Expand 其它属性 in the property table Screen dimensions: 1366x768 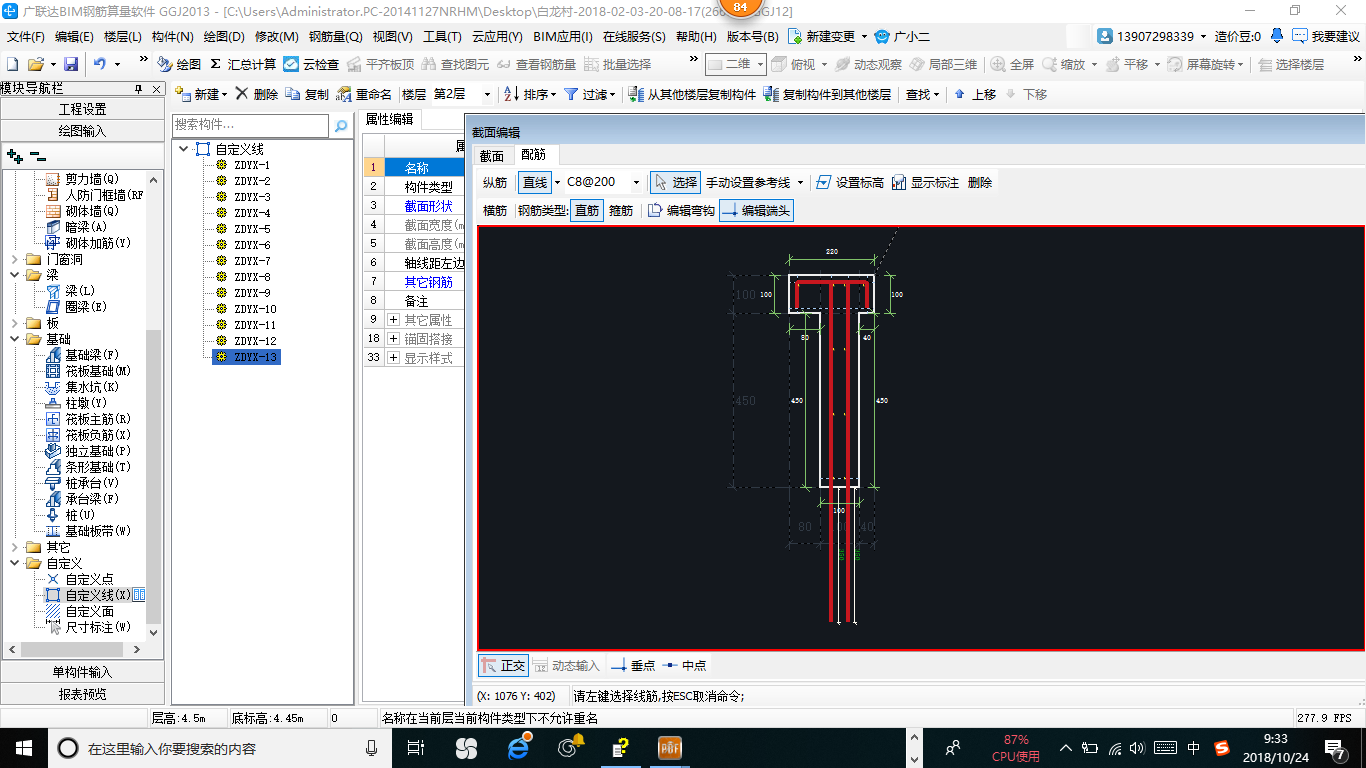[x=393, y=320]
